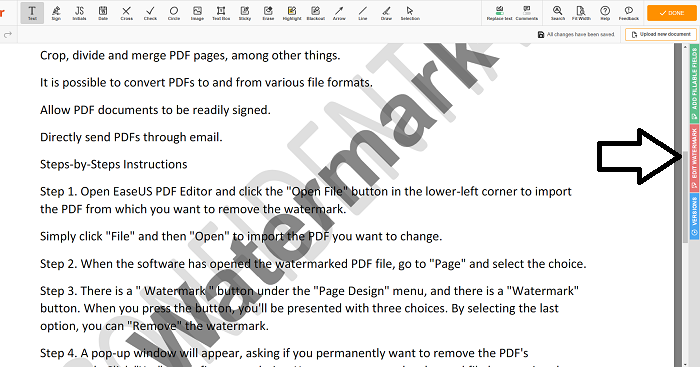Select the Check mark tool

coord(150,13)
